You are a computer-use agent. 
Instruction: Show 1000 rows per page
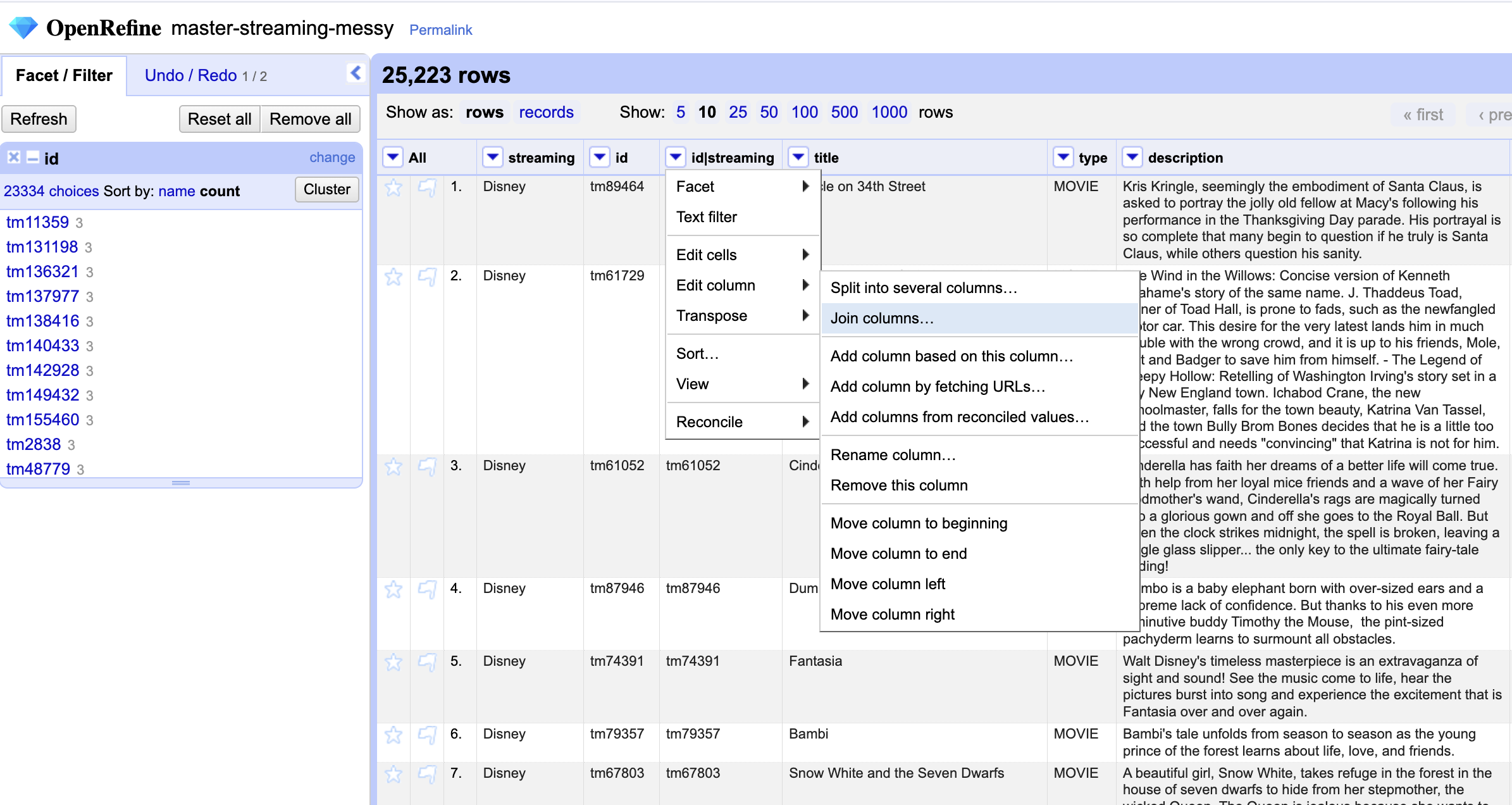click(889, 112)
